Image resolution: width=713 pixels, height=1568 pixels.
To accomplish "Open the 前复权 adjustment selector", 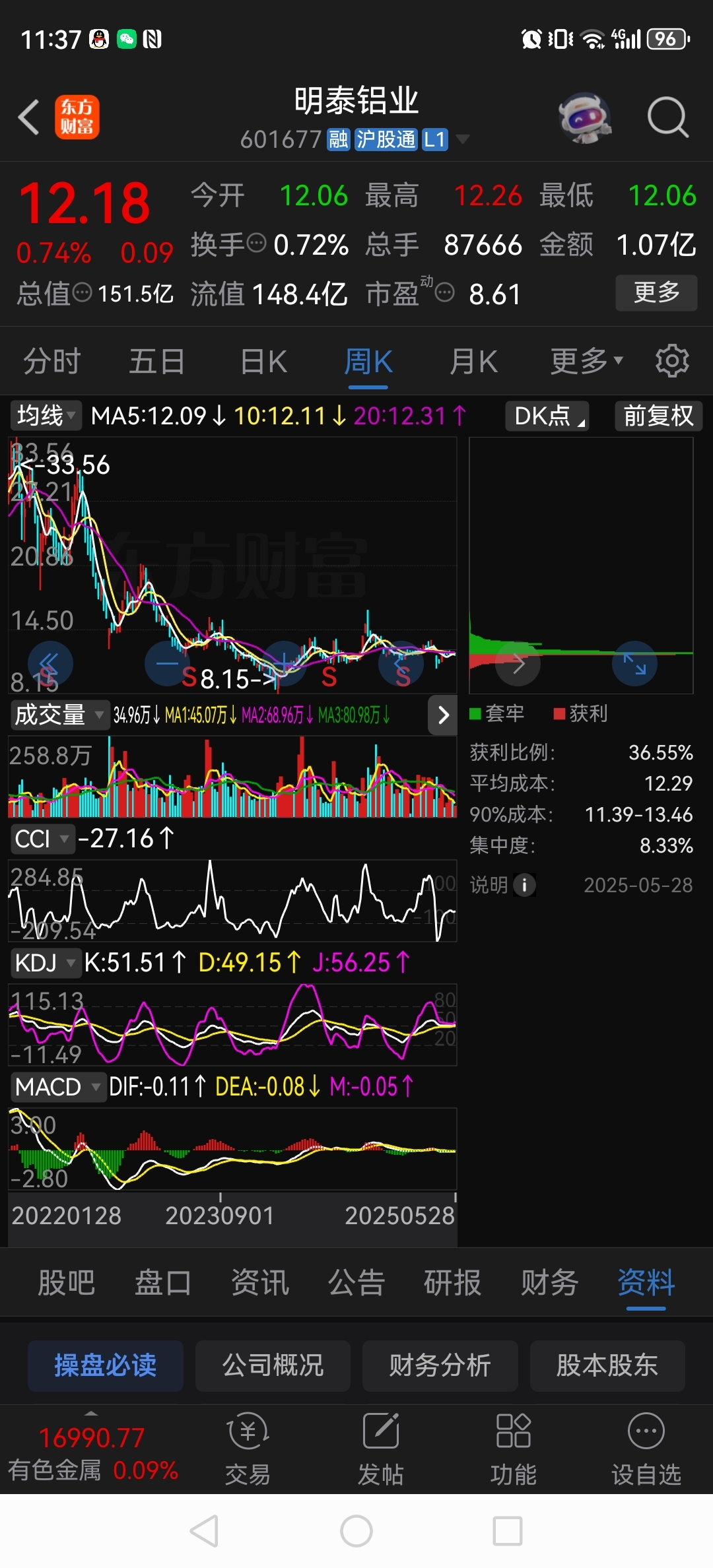I will (658, 416).
